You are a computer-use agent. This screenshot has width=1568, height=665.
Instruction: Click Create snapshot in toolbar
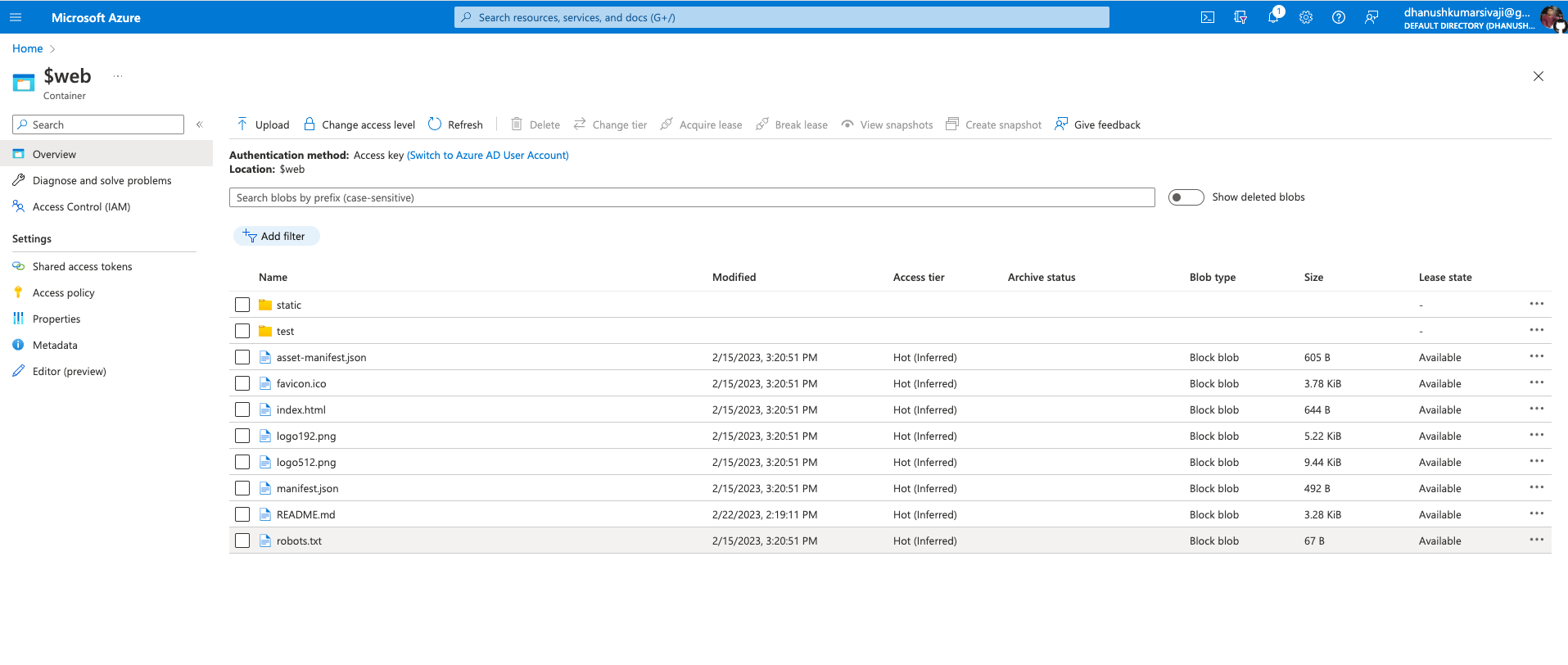[994, 124]
